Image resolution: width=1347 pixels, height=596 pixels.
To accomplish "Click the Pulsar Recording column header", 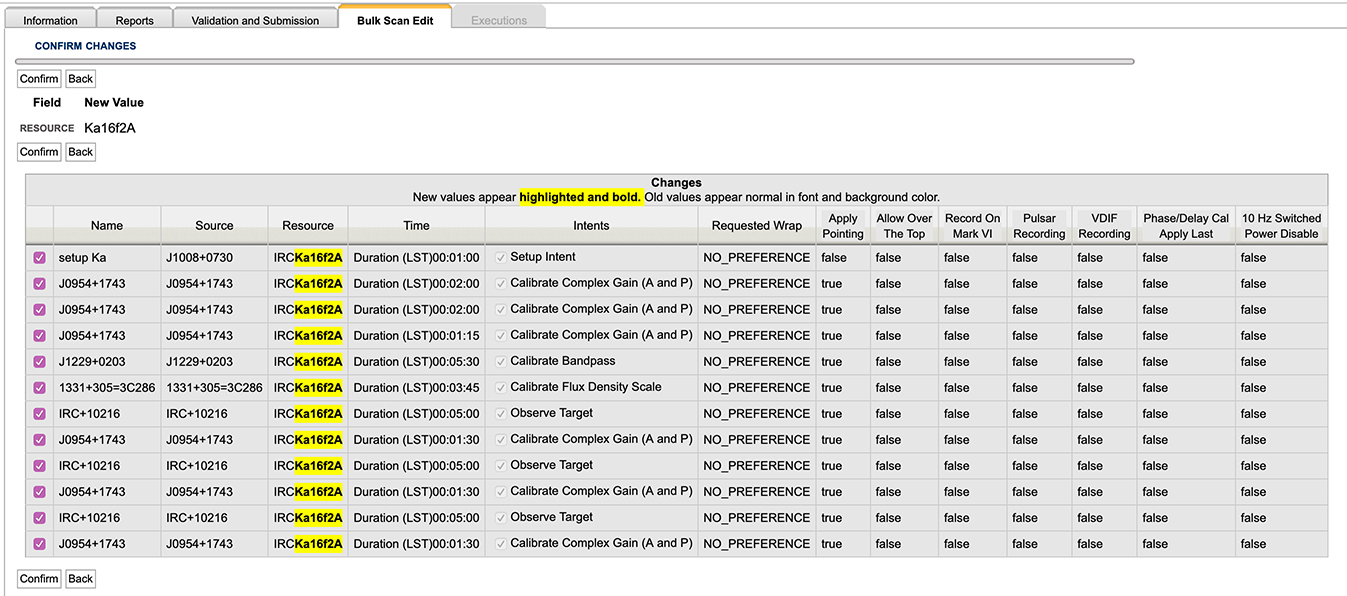I will click(x=1039, y=226).
